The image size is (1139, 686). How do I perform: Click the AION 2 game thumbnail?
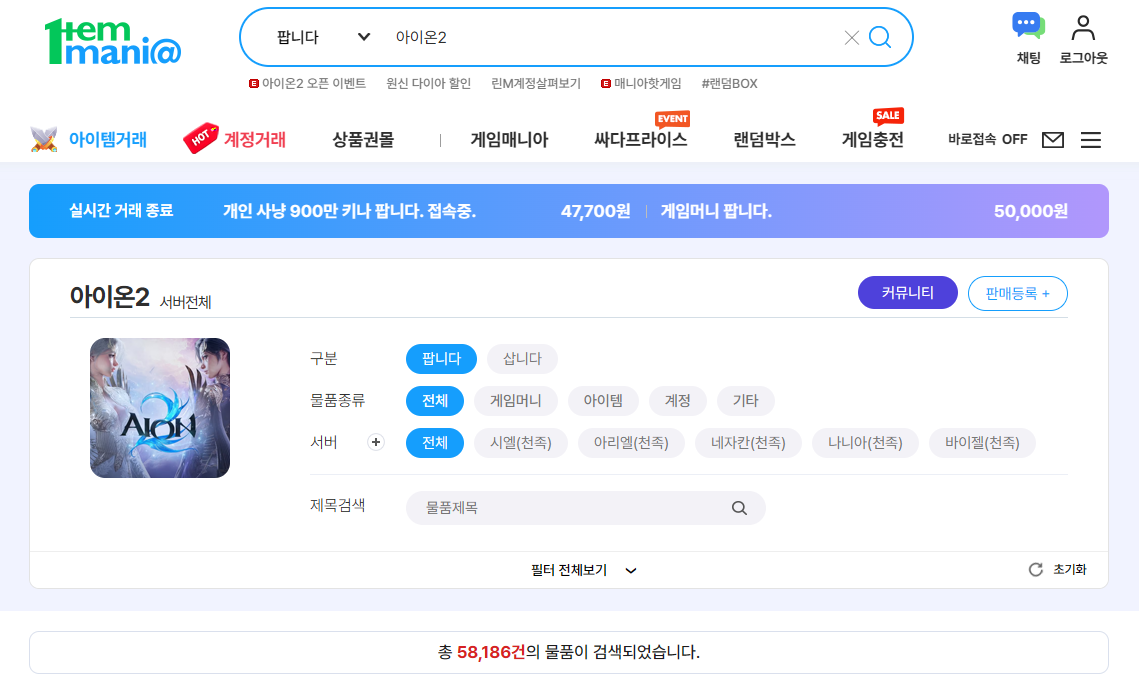pos(160,408)
